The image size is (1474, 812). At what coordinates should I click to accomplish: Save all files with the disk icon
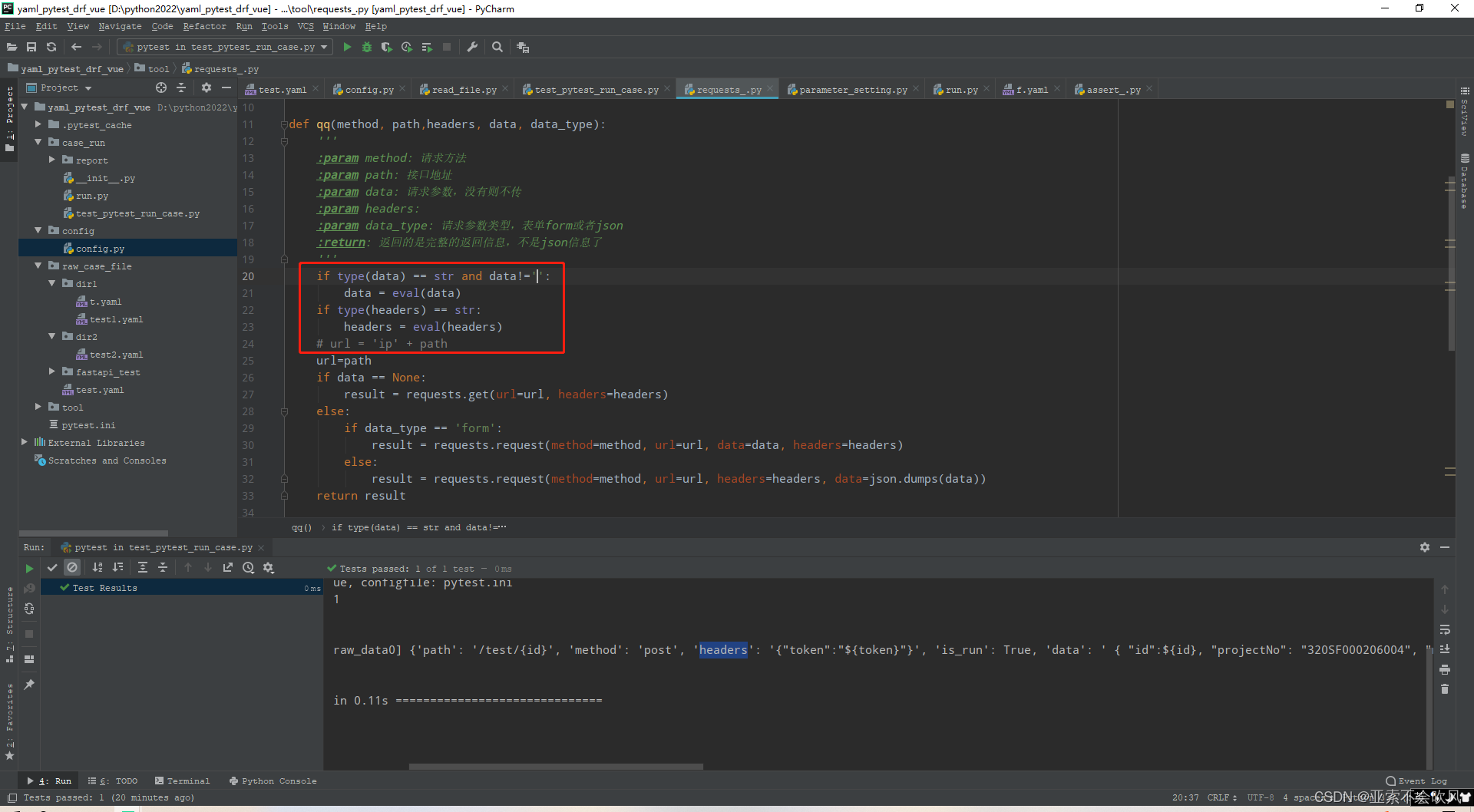point(31,47)
